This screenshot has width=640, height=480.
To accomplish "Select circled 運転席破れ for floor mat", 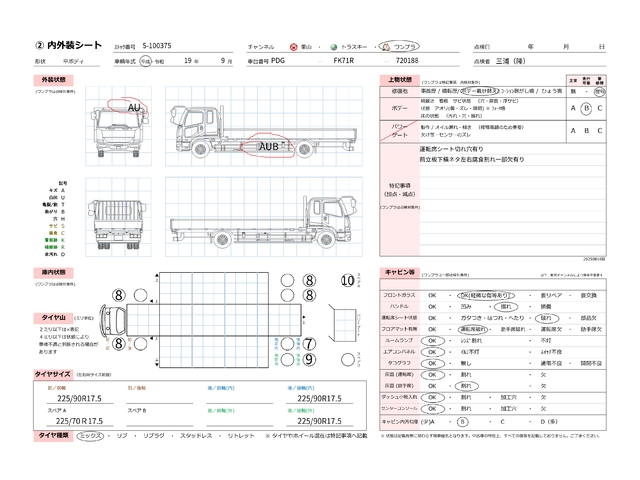I will pos(473,329).
